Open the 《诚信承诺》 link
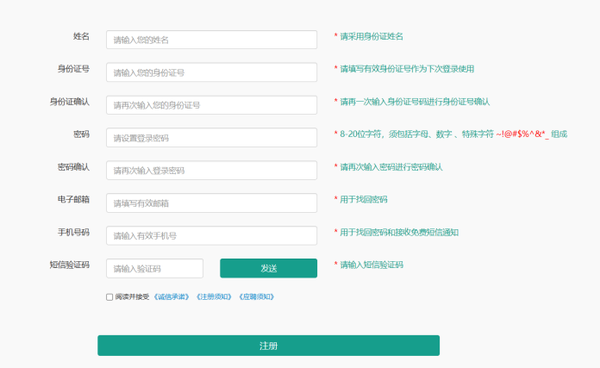 [171, 297]
